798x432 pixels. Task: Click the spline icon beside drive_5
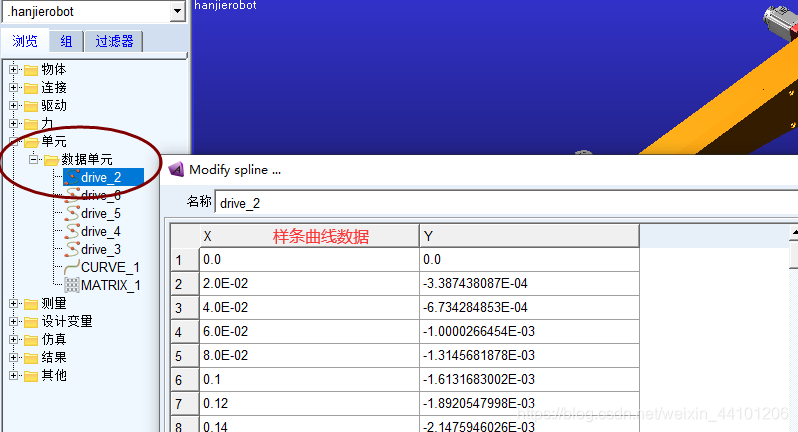tap(72, 213)
